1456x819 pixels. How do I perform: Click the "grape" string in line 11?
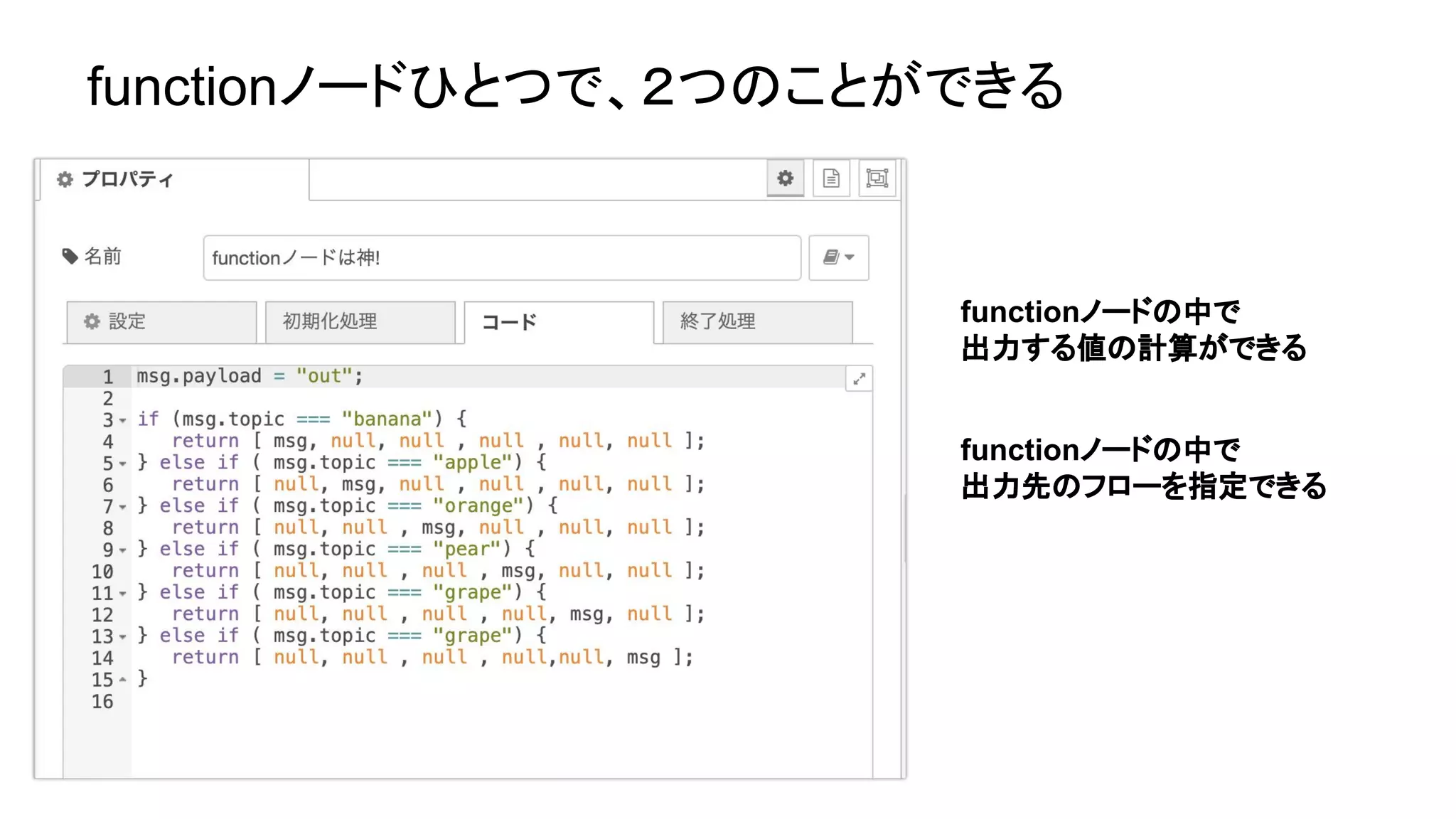point(473,592)
